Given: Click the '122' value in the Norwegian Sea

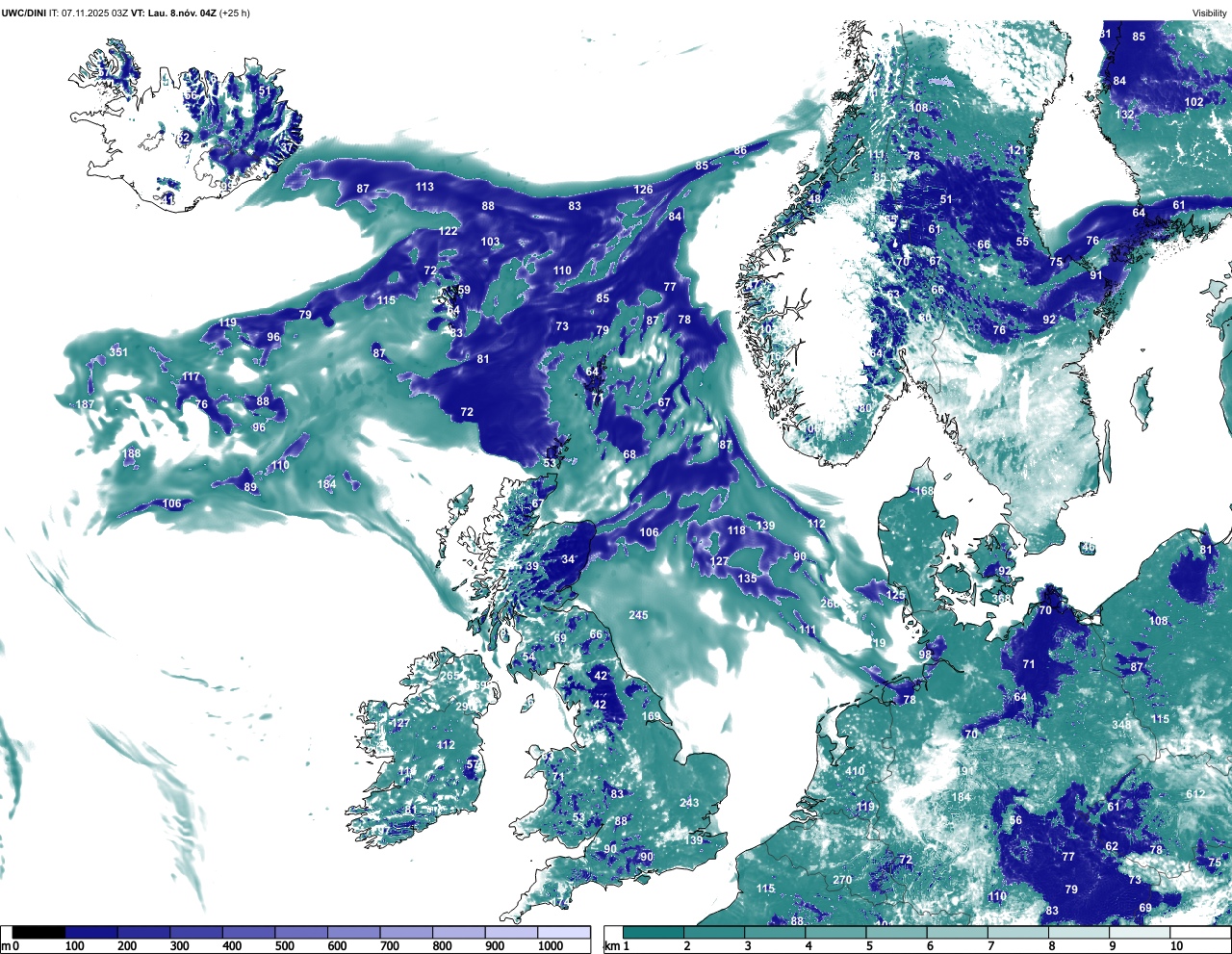Looking at the screenshot, I should click(x=449, y=231).
